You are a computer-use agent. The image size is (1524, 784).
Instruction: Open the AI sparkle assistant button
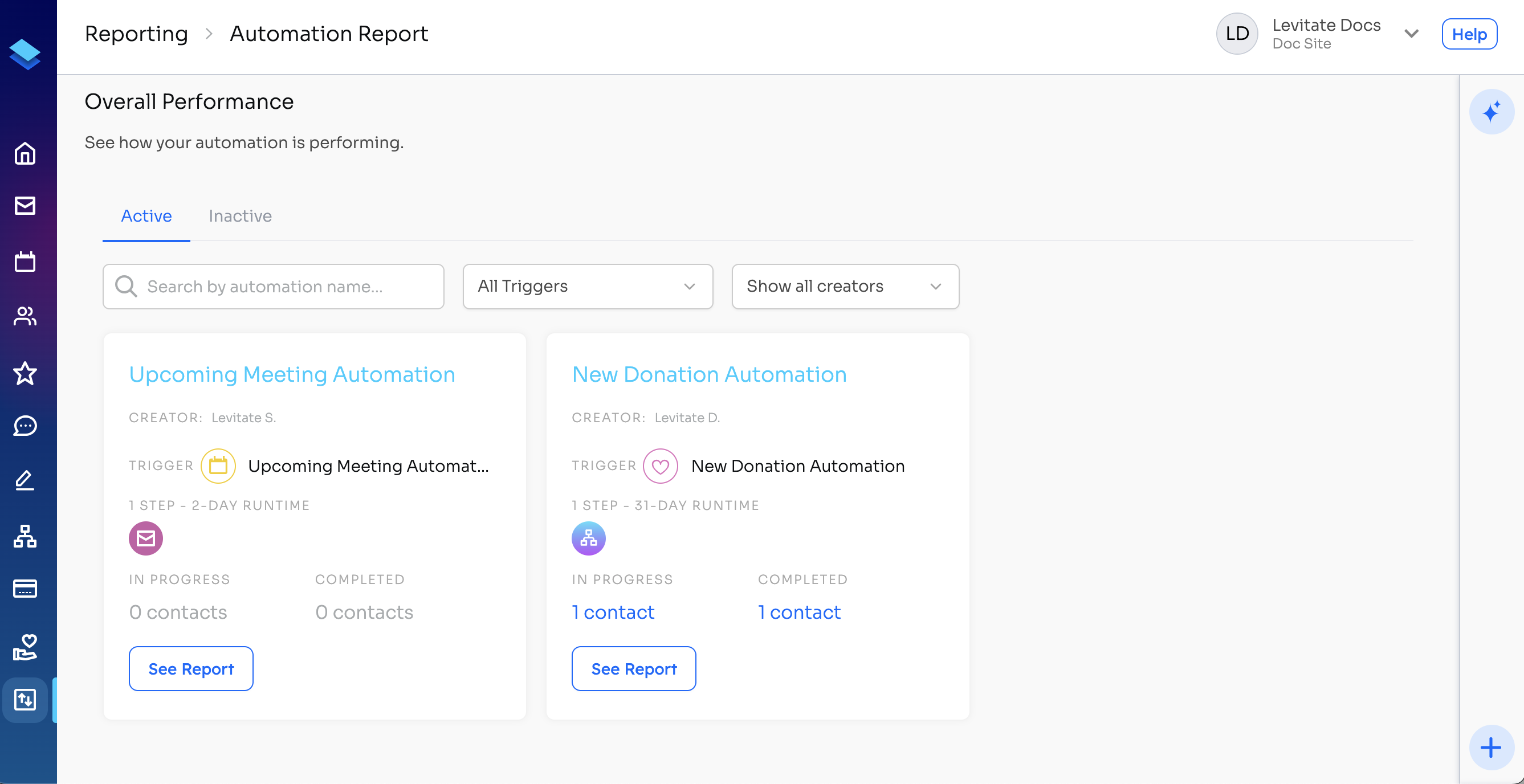[1491, 112]
